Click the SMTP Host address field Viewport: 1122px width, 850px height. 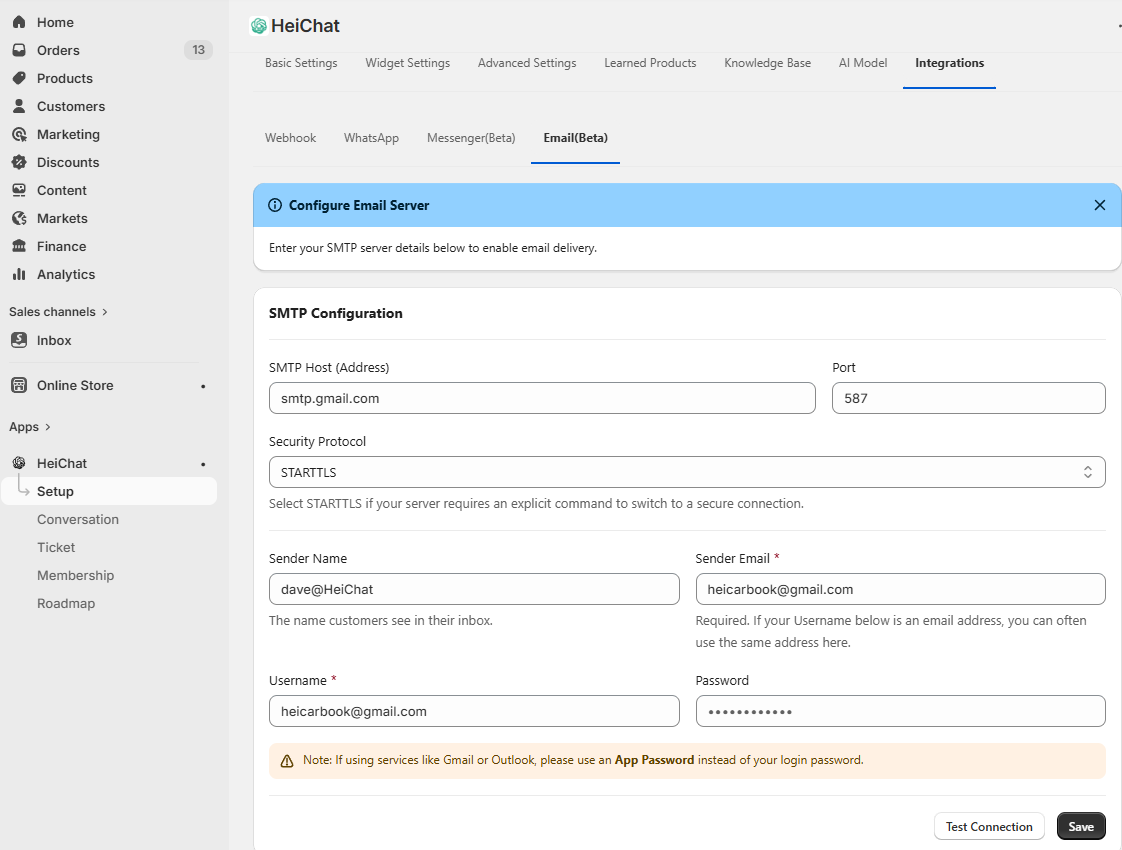(542, 398)
